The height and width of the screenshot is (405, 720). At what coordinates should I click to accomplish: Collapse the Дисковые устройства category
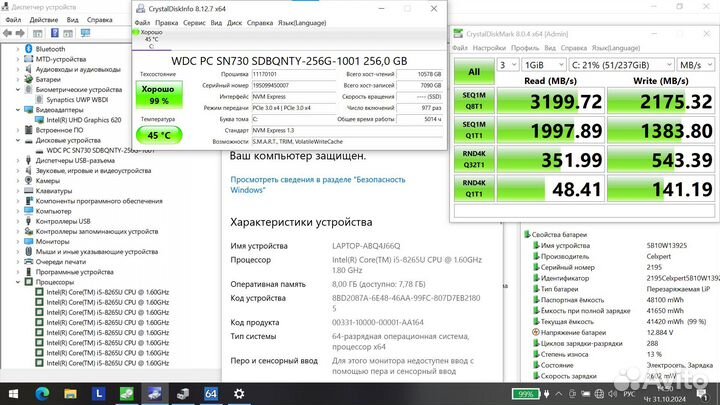[x=19, y=140]
